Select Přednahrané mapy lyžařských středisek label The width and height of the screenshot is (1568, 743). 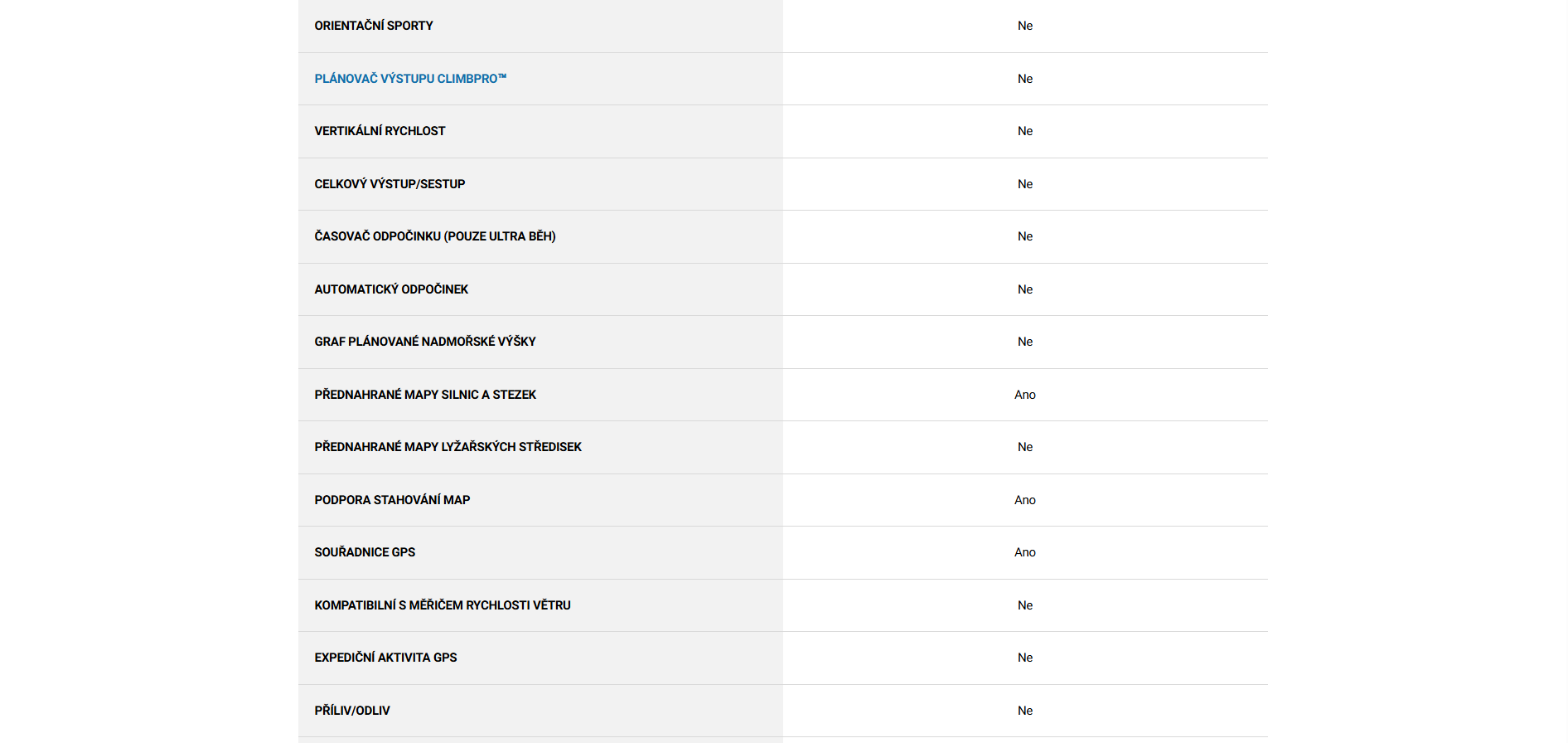click(448, 447)
